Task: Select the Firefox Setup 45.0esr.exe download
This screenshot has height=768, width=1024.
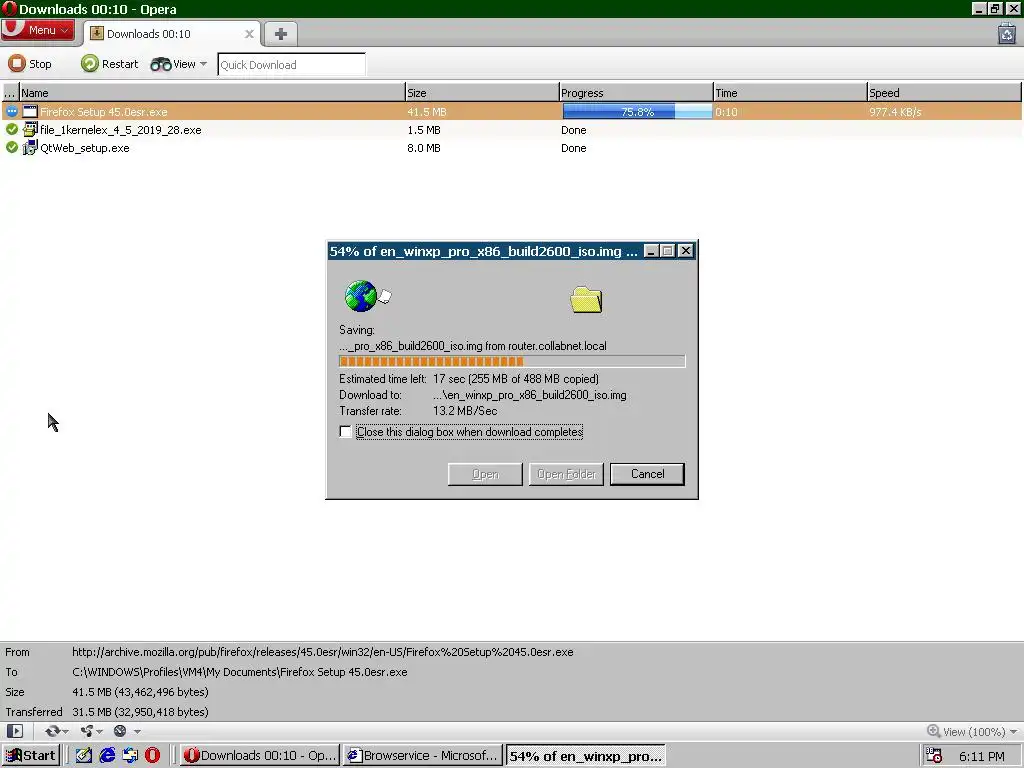Action: point(511,112)
